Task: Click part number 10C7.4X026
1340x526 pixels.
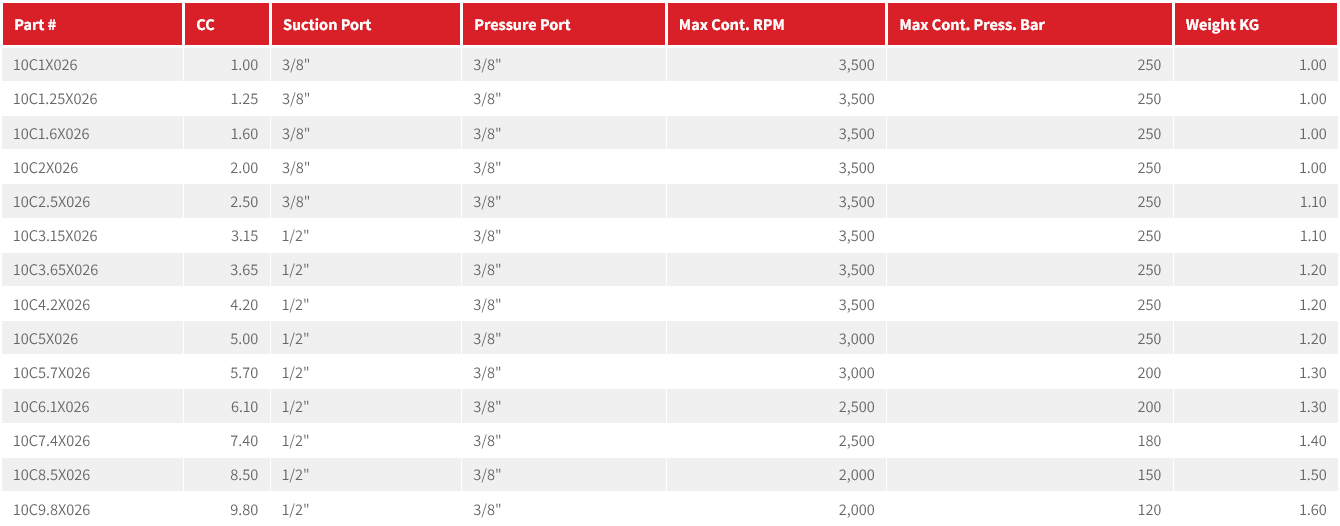Action: pyautogui.click(x=51, y=441)
